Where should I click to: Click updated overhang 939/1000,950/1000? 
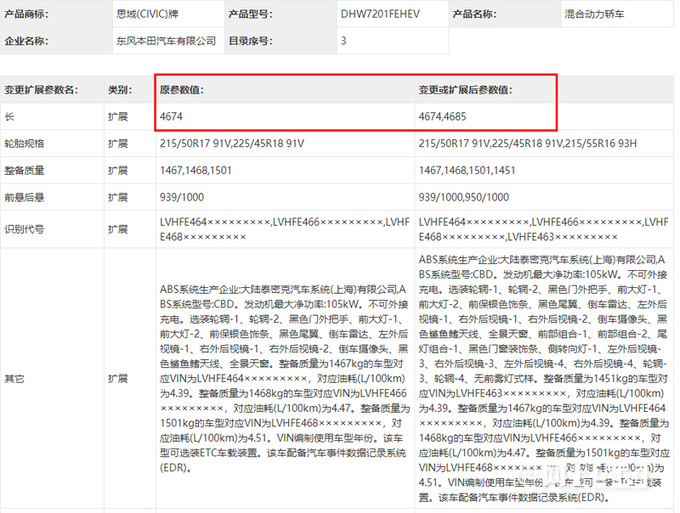(x=464, y=197)
